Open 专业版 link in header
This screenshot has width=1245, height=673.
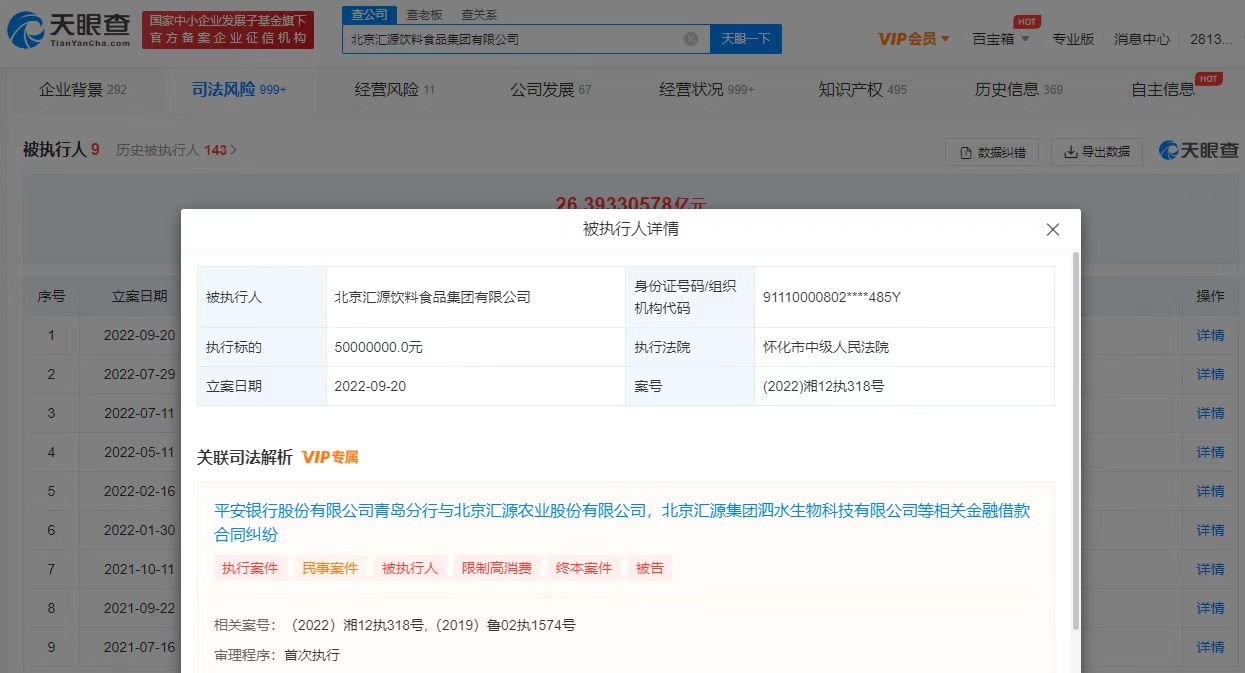click(1073, 39)
